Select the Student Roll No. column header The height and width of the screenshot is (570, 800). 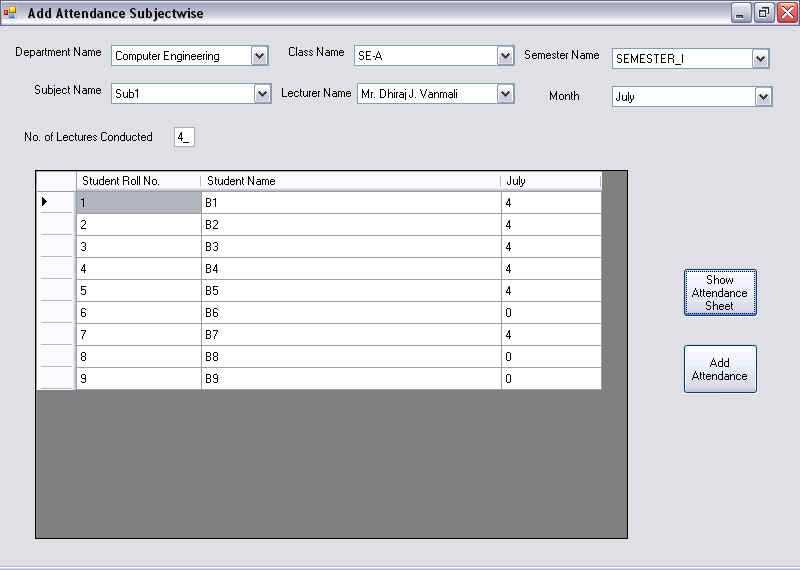[x=138, y=181]
